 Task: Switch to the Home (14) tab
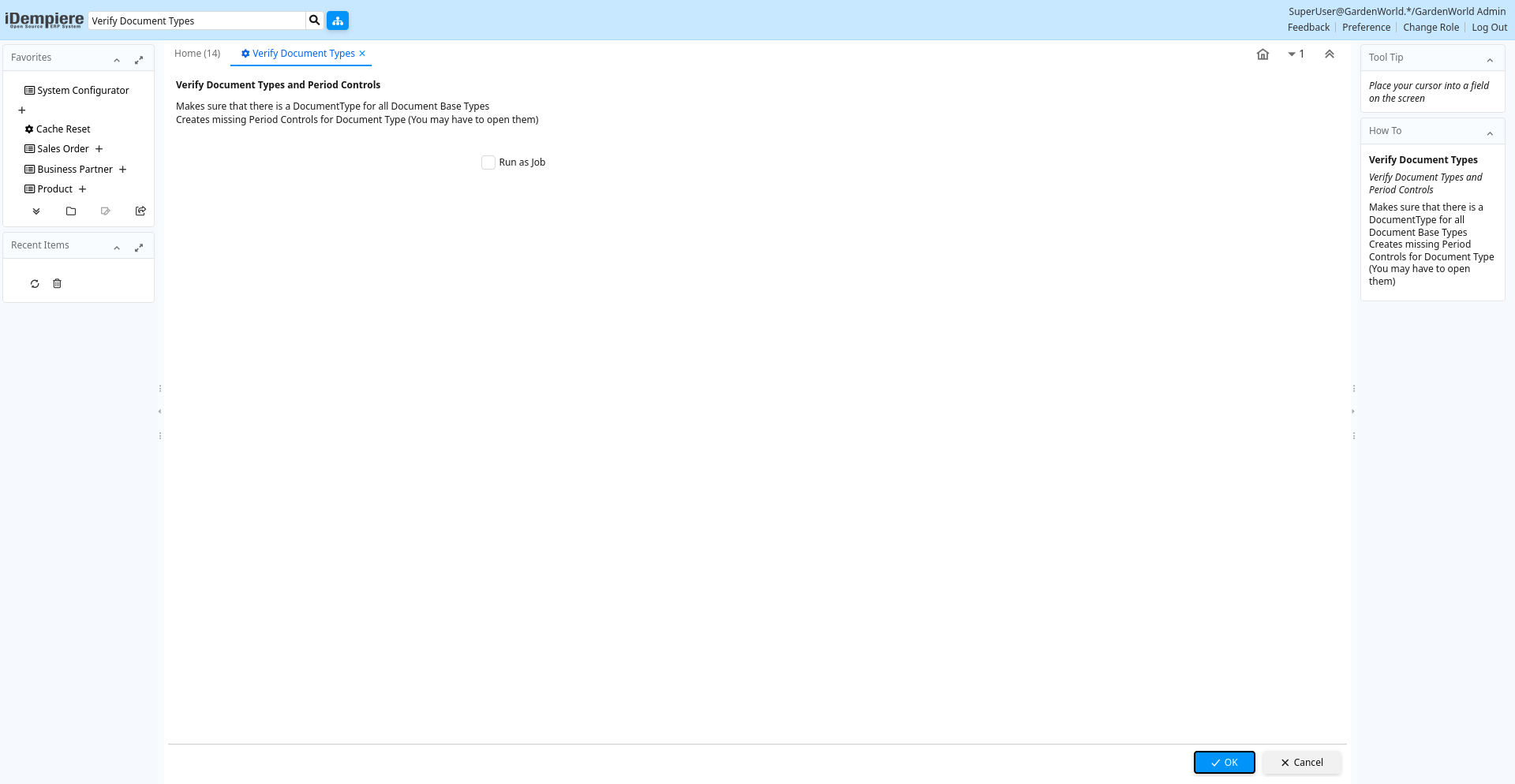(x=197, y=54)
